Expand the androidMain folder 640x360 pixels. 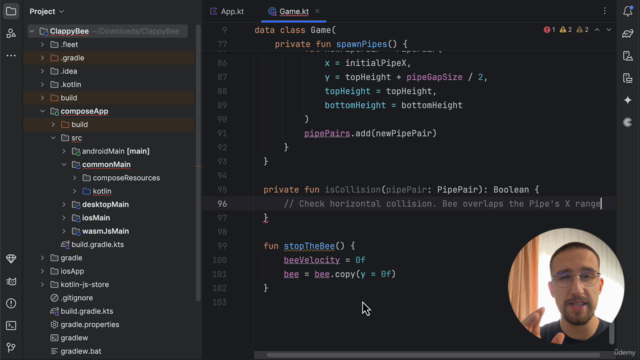point(64,151)
